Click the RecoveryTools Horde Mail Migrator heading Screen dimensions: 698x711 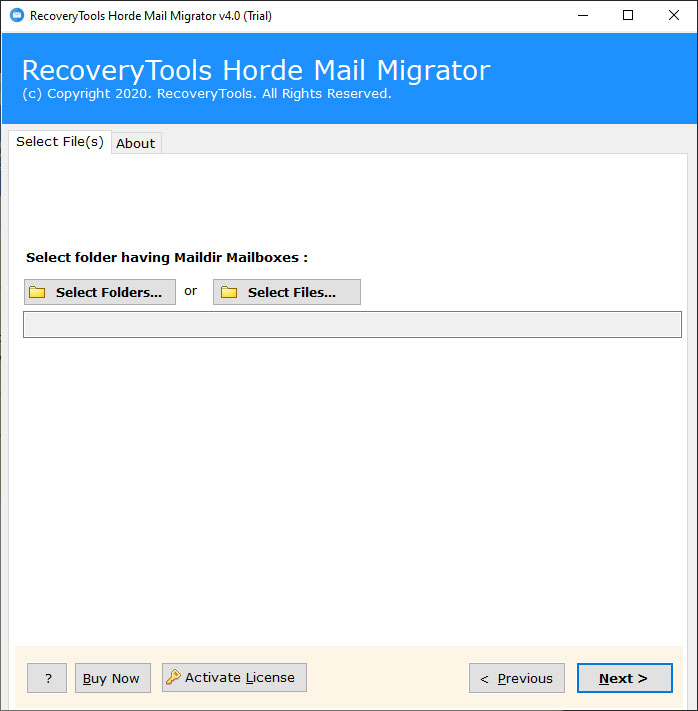tap(256, 70)
